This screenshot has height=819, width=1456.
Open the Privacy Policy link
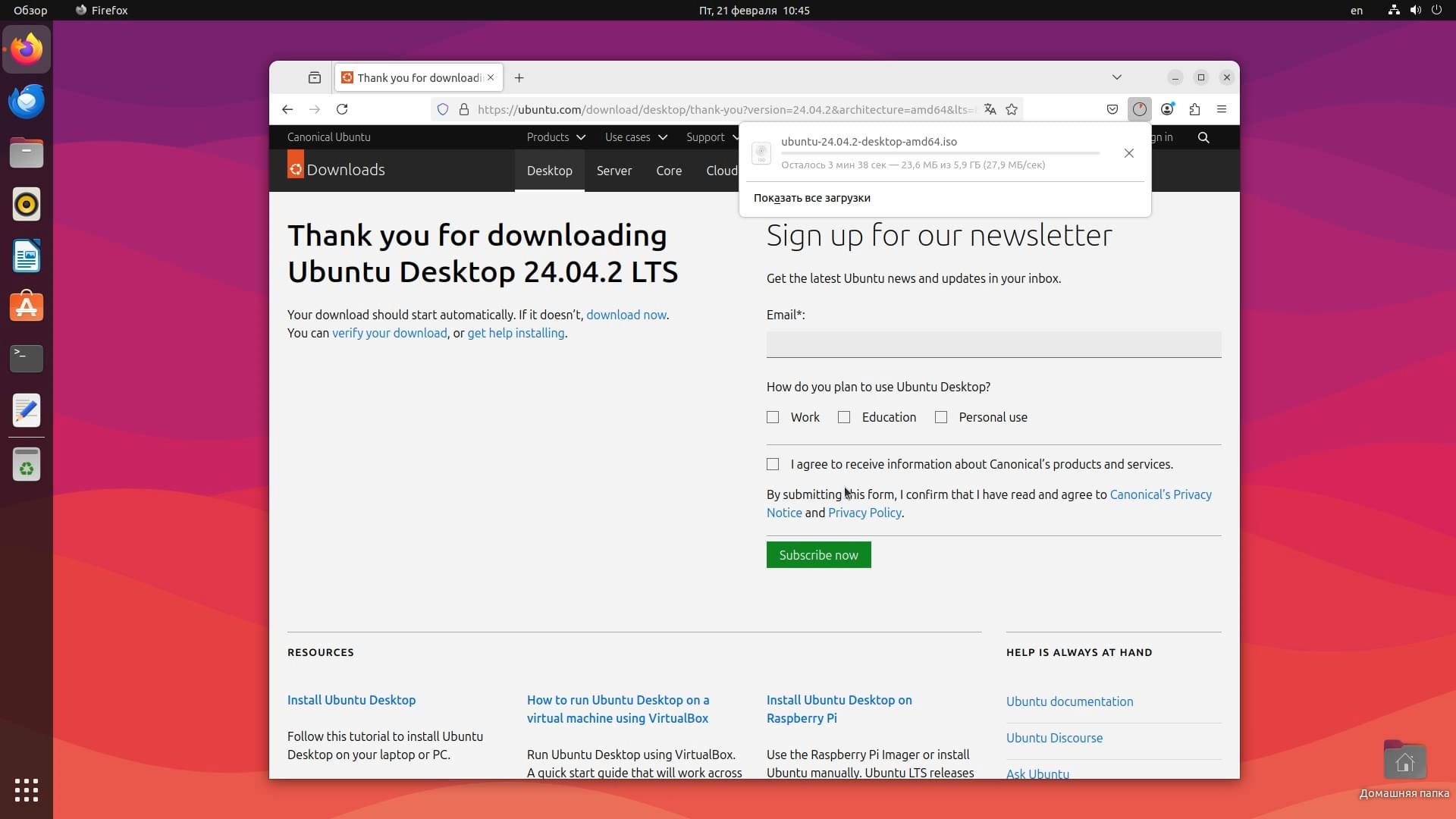point(864,513)
